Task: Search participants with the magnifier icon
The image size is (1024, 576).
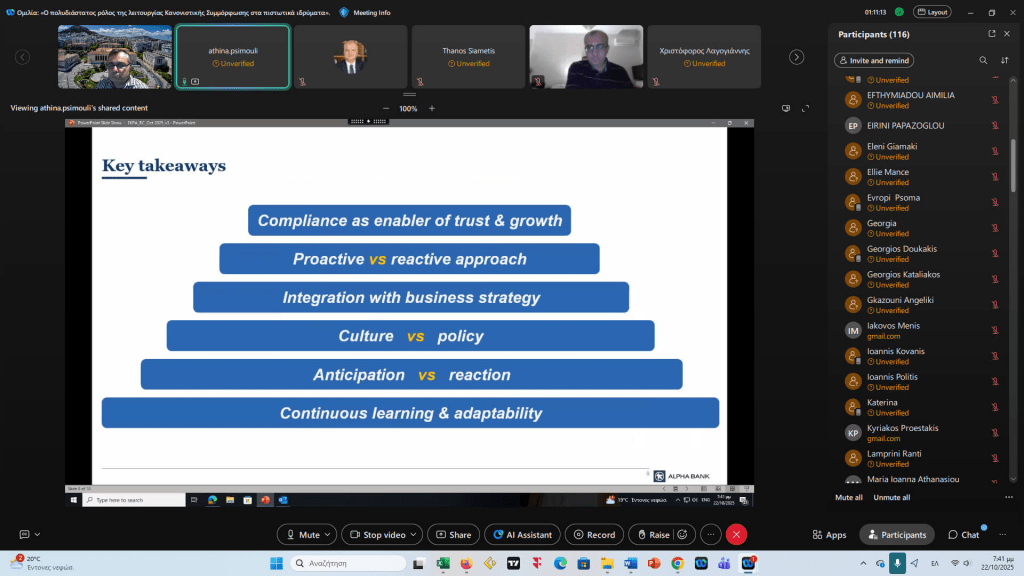Action: 983,60
